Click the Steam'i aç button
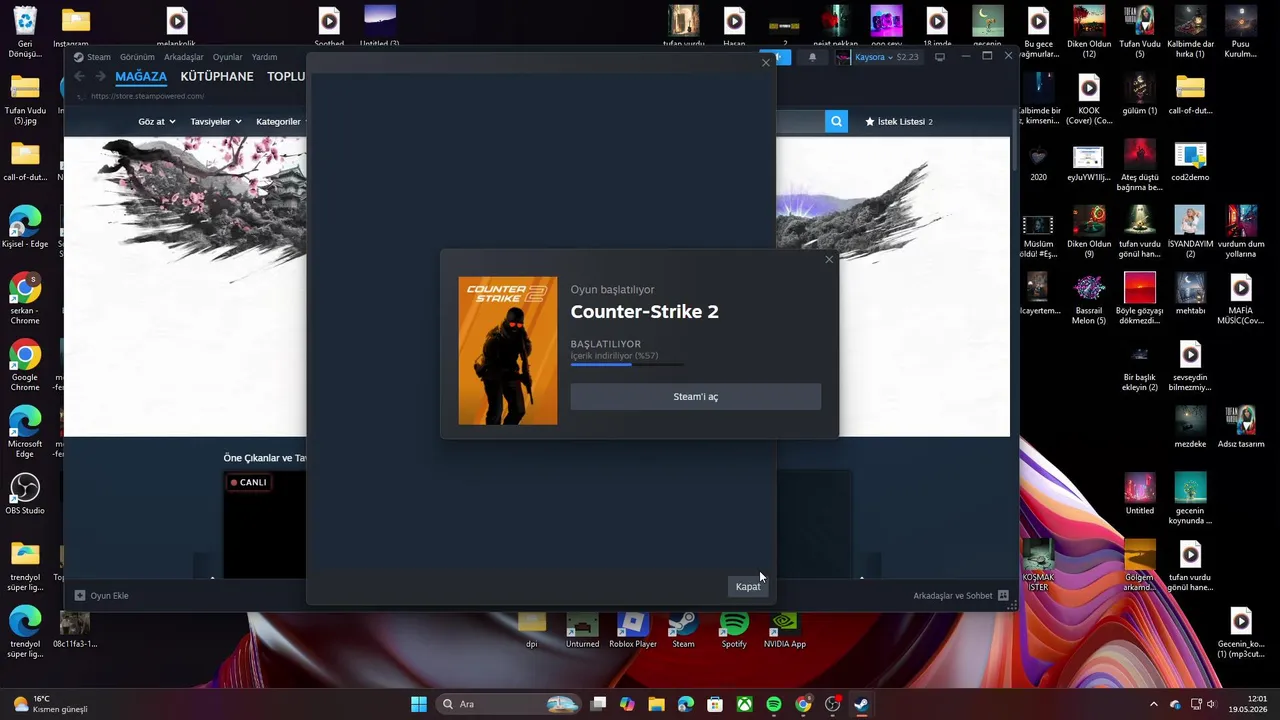1280x720 pixels. click(x=695, y=397)
